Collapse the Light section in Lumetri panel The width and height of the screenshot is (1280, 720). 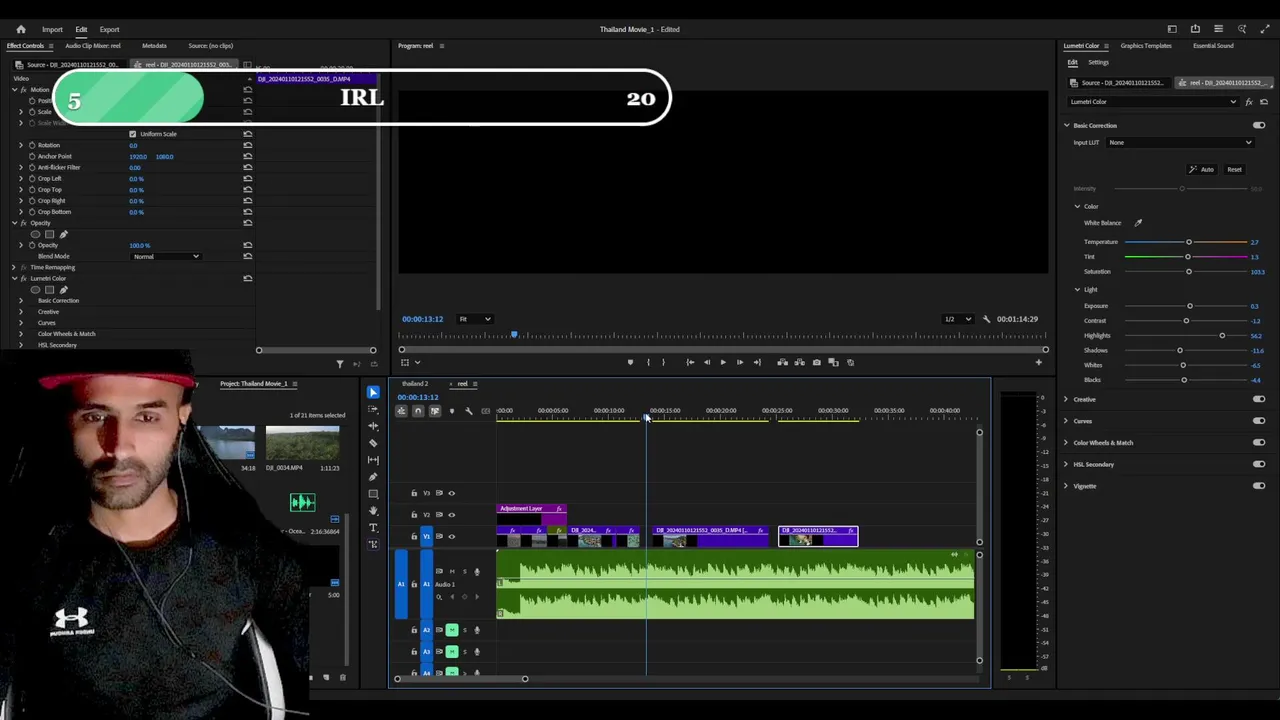[x=1078, y=290]
